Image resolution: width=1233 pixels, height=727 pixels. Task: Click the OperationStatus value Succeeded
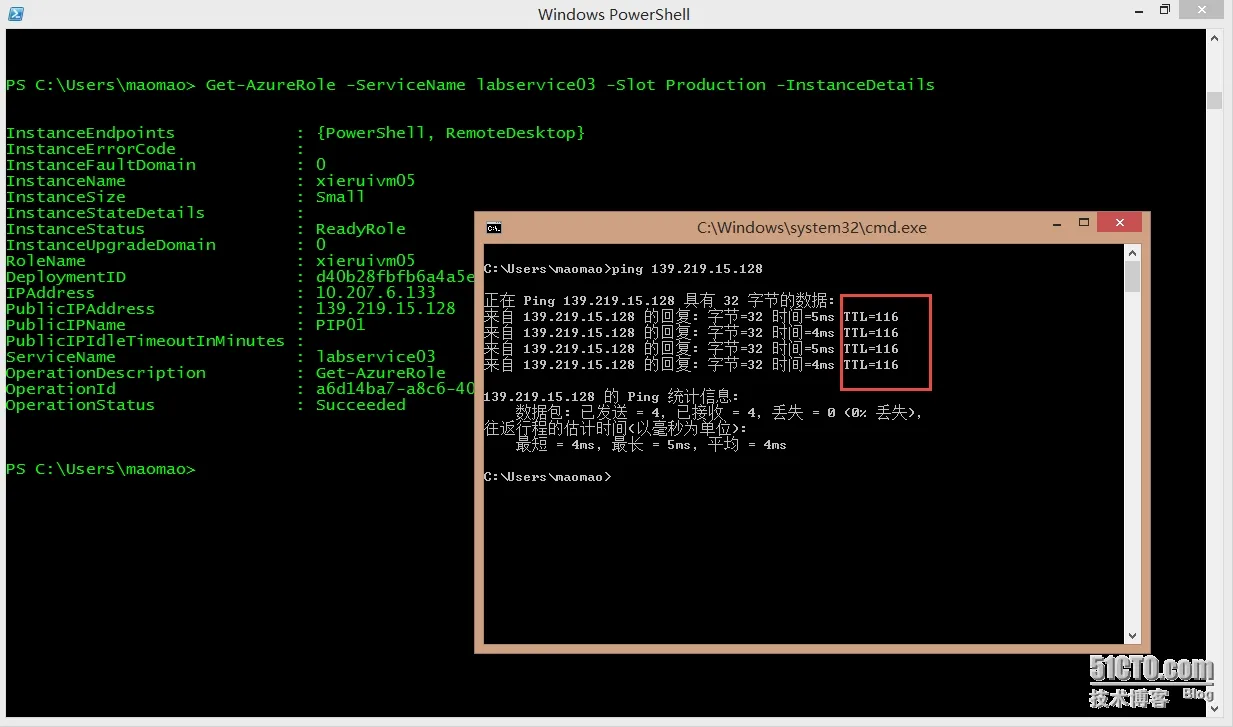pyautogui.click(x=360, y=405)
